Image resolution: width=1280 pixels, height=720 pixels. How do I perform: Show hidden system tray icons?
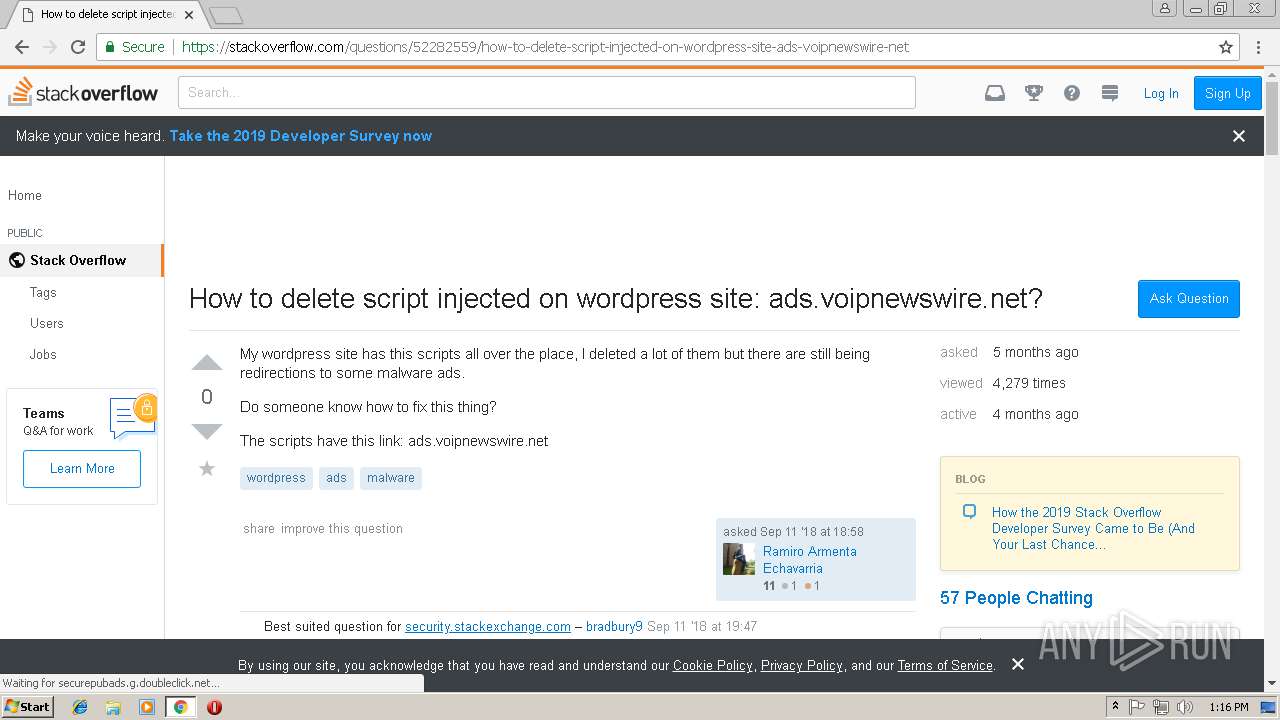pos(1115,707)
